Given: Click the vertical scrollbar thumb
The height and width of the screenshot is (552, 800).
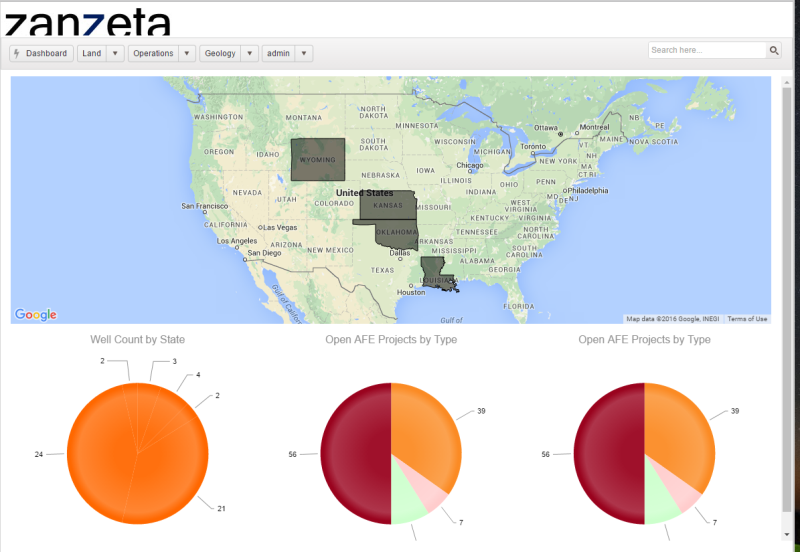Looking at the screenshot, I should pos(787,299).
